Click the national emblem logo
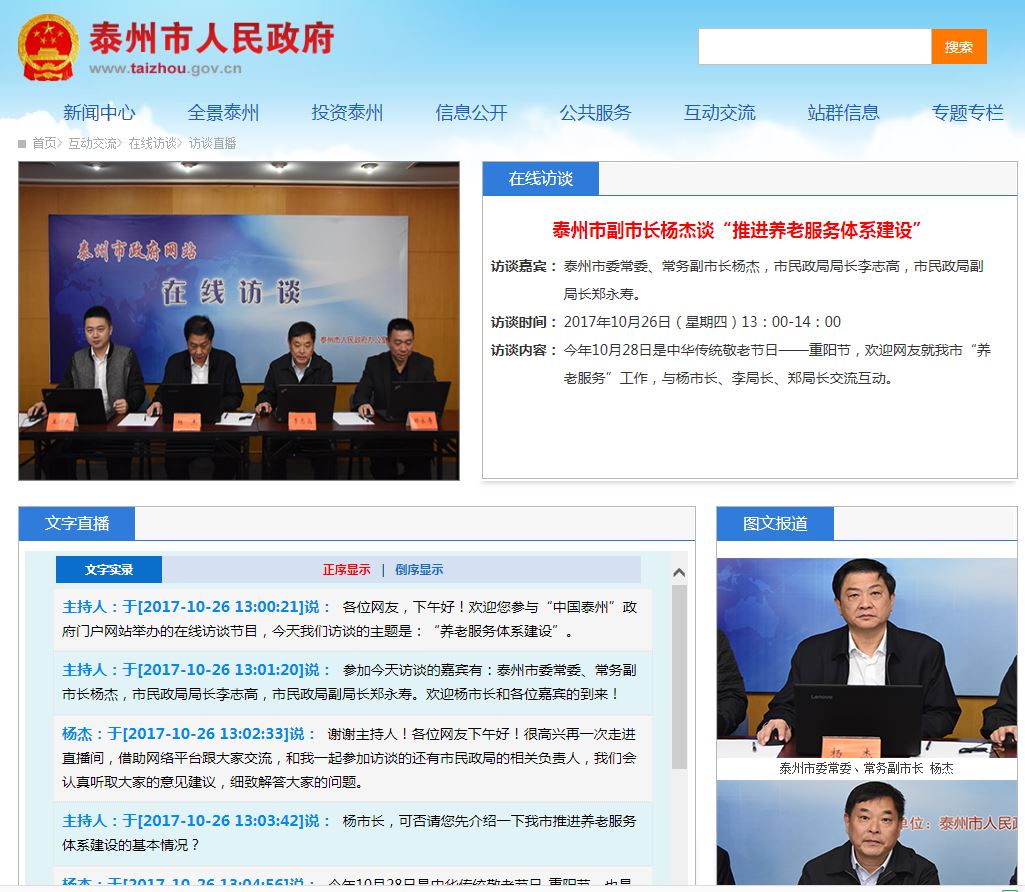Viewport: 1025px width, 892px height. (x=48, y=47)
